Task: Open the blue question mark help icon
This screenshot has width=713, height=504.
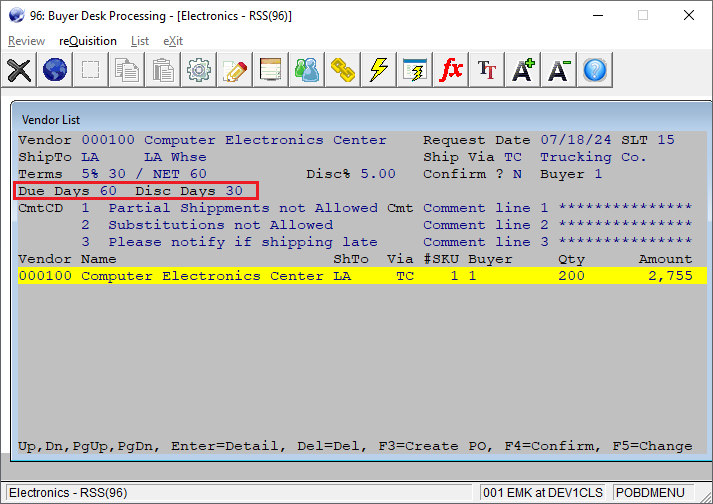Action: coord(595,70)
